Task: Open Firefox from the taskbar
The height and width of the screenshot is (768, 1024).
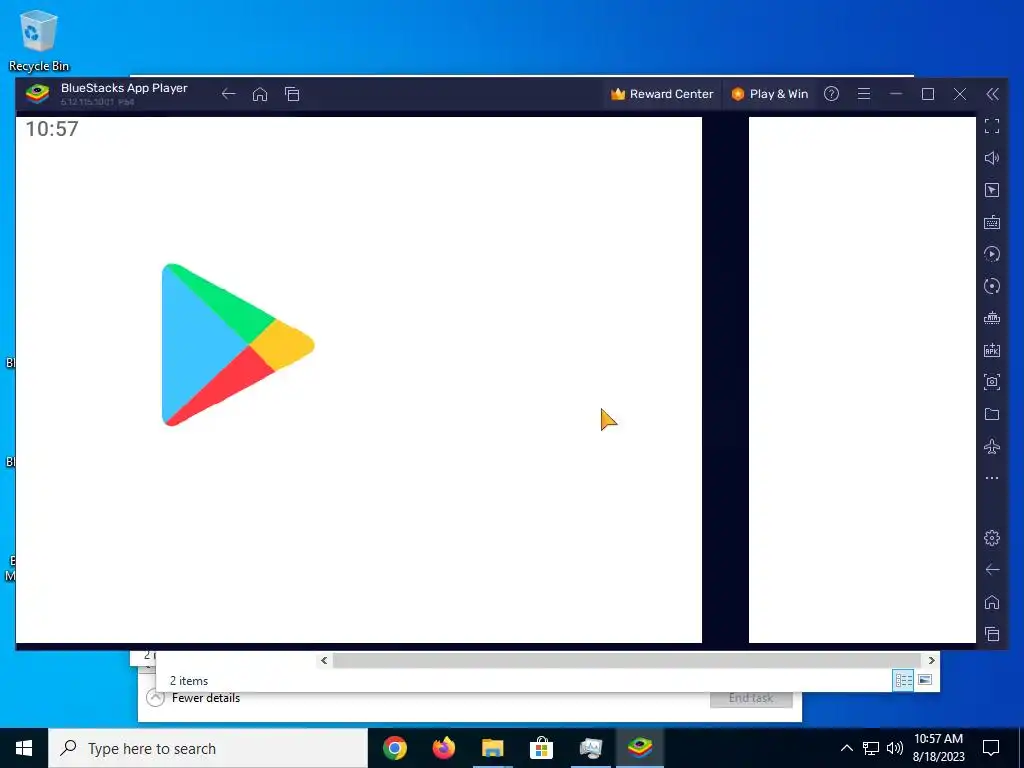Action: pos(444,748)
